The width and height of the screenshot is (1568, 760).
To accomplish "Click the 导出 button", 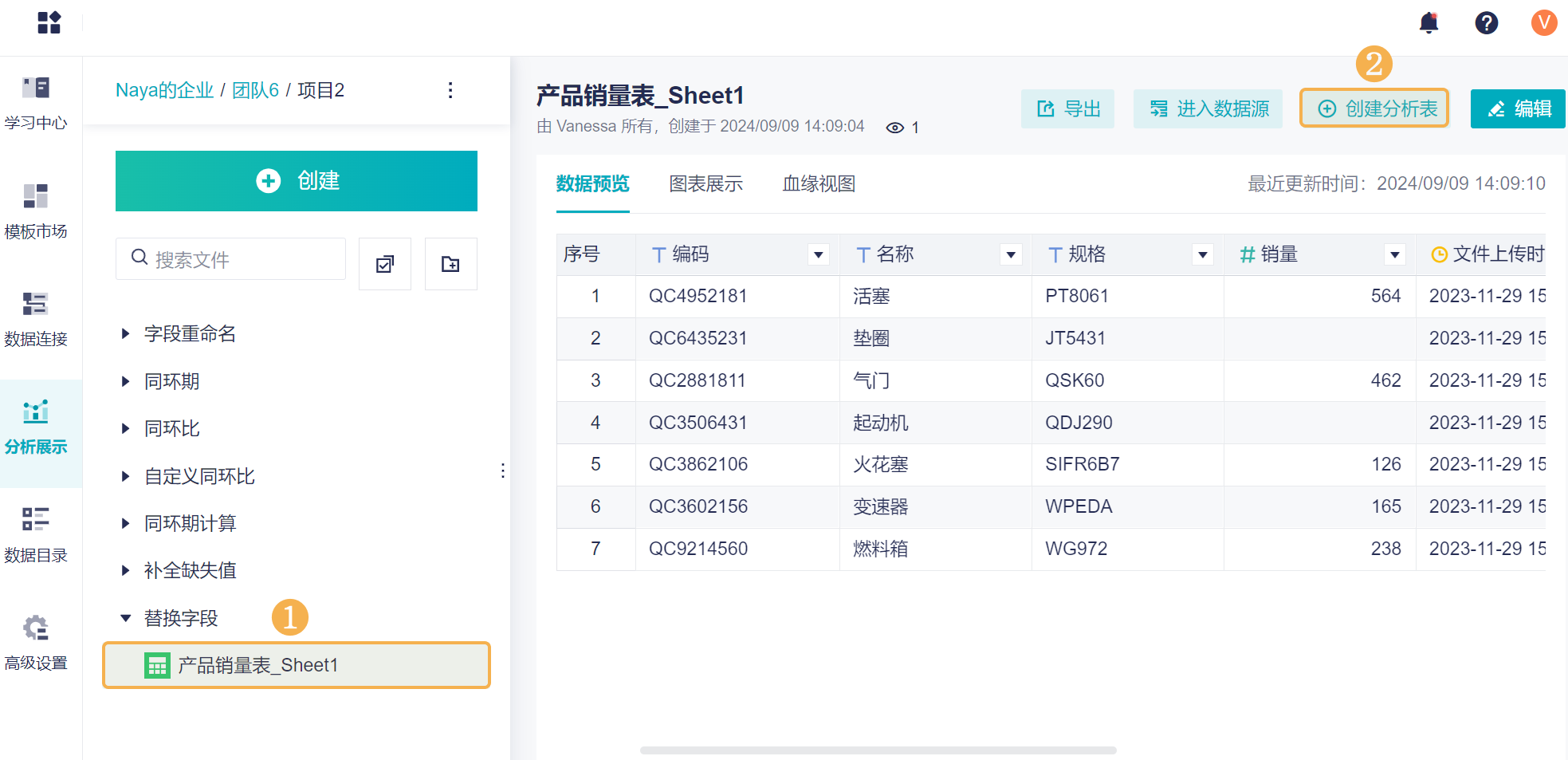I will click(x=1067, y=109).
